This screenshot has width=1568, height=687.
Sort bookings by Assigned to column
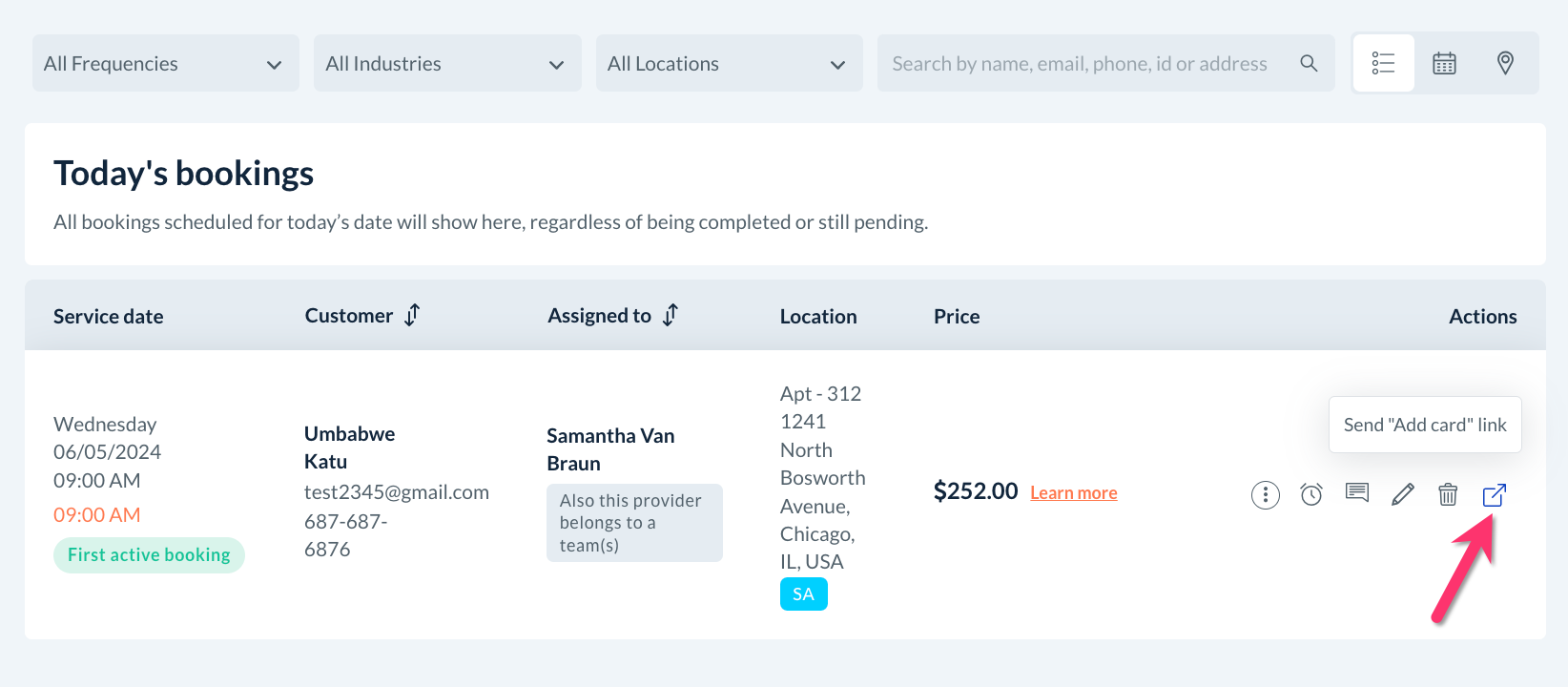[x=671, y=315]
